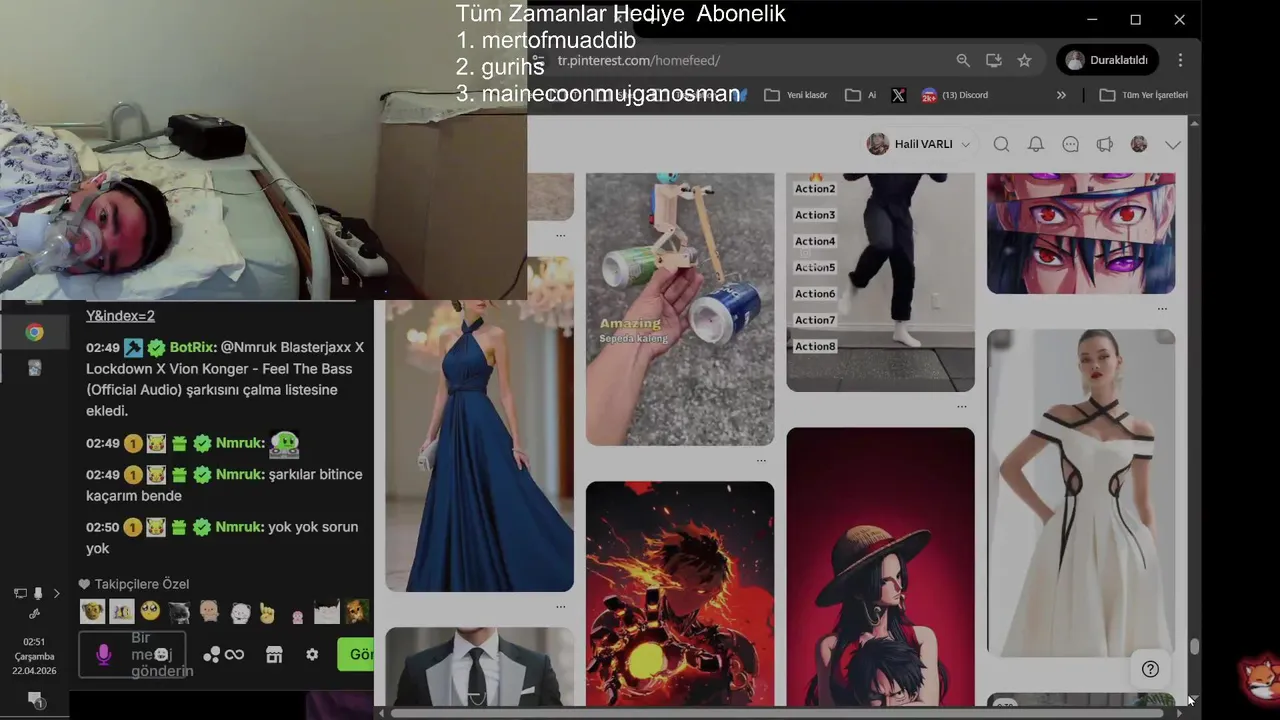Open the Iron Man fire artwork pin
Image resolution: width=1280 pixels, height=720 pixels.
[x=680, y=594]
